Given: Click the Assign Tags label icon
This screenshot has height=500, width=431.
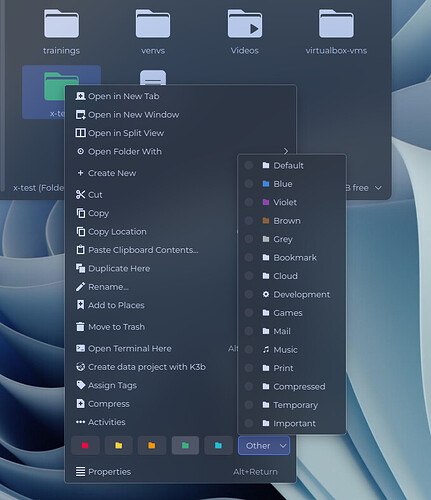Looking at the screenshot, I should 80,385.
